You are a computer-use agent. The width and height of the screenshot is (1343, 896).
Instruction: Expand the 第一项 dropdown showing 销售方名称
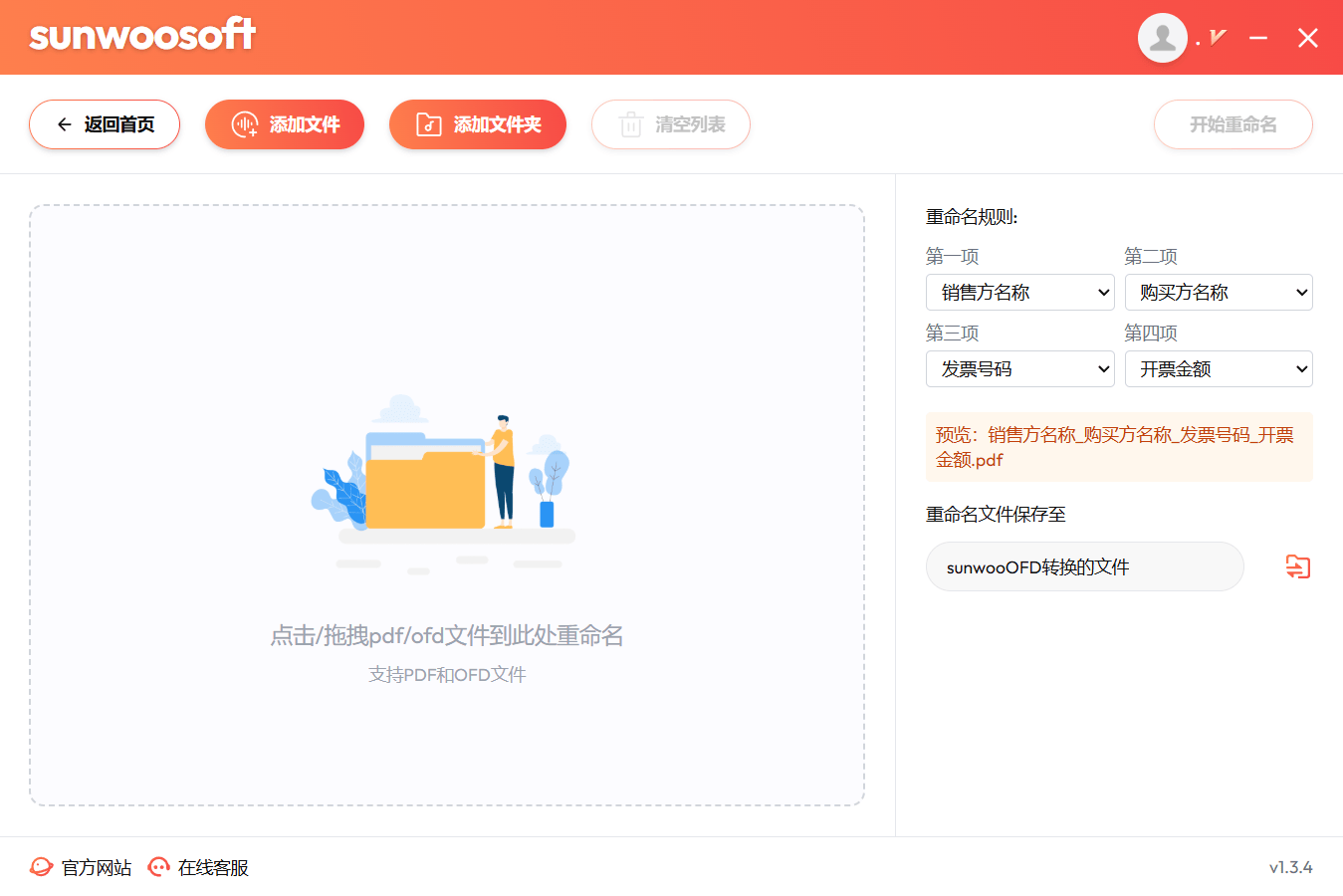[1019, 293]
